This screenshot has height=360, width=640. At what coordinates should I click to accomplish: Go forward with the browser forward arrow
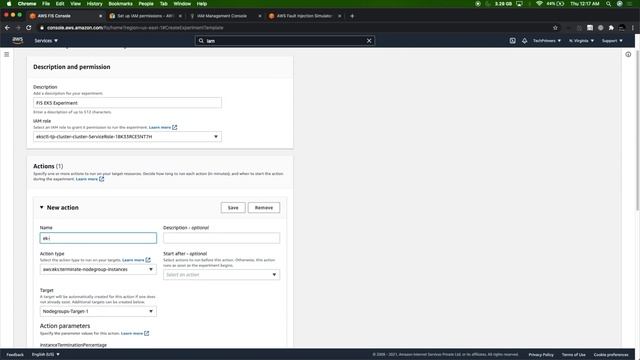pyautogui.click(x=18, y=28)
